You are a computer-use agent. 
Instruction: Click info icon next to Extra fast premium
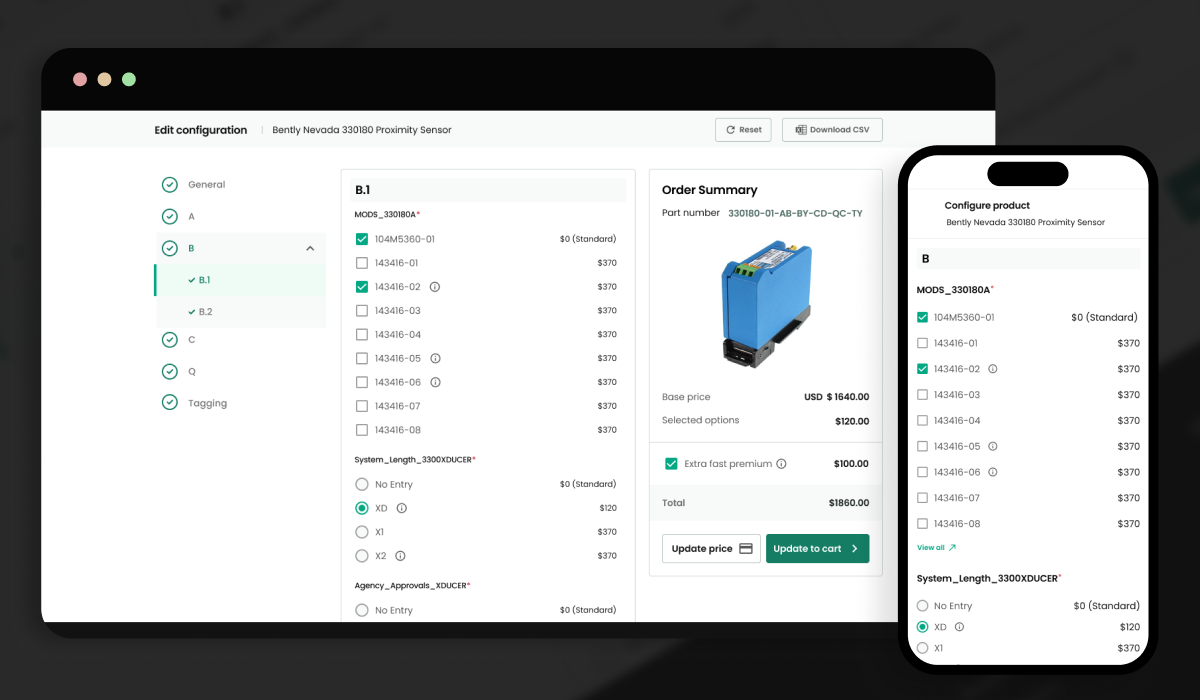(781, 464)
